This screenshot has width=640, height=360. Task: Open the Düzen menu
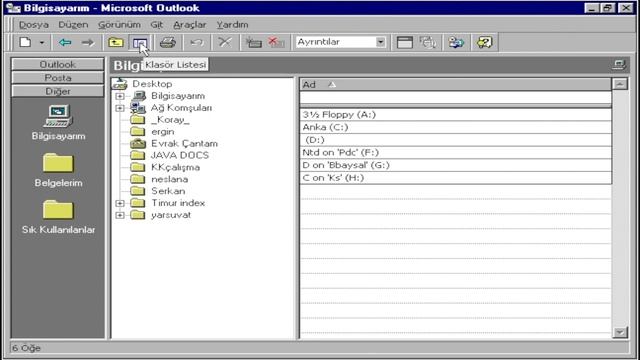coord(73,25)
